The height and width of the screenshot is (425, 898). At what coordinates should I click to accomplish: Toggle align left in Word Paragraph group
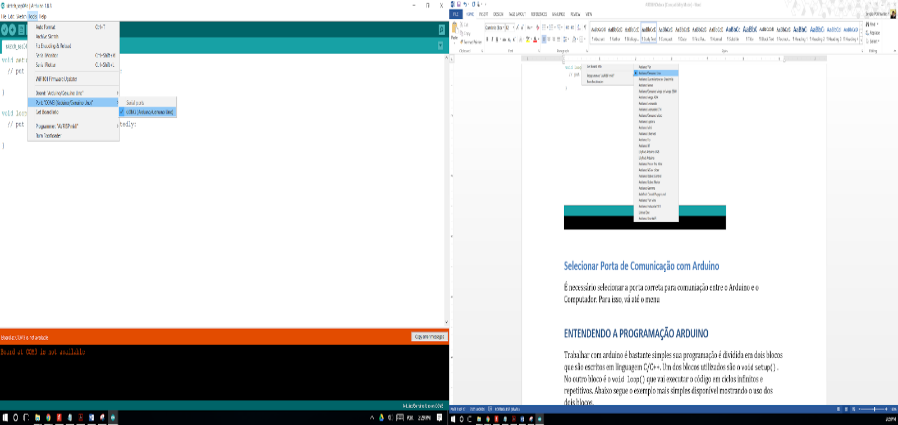[544, 39]
